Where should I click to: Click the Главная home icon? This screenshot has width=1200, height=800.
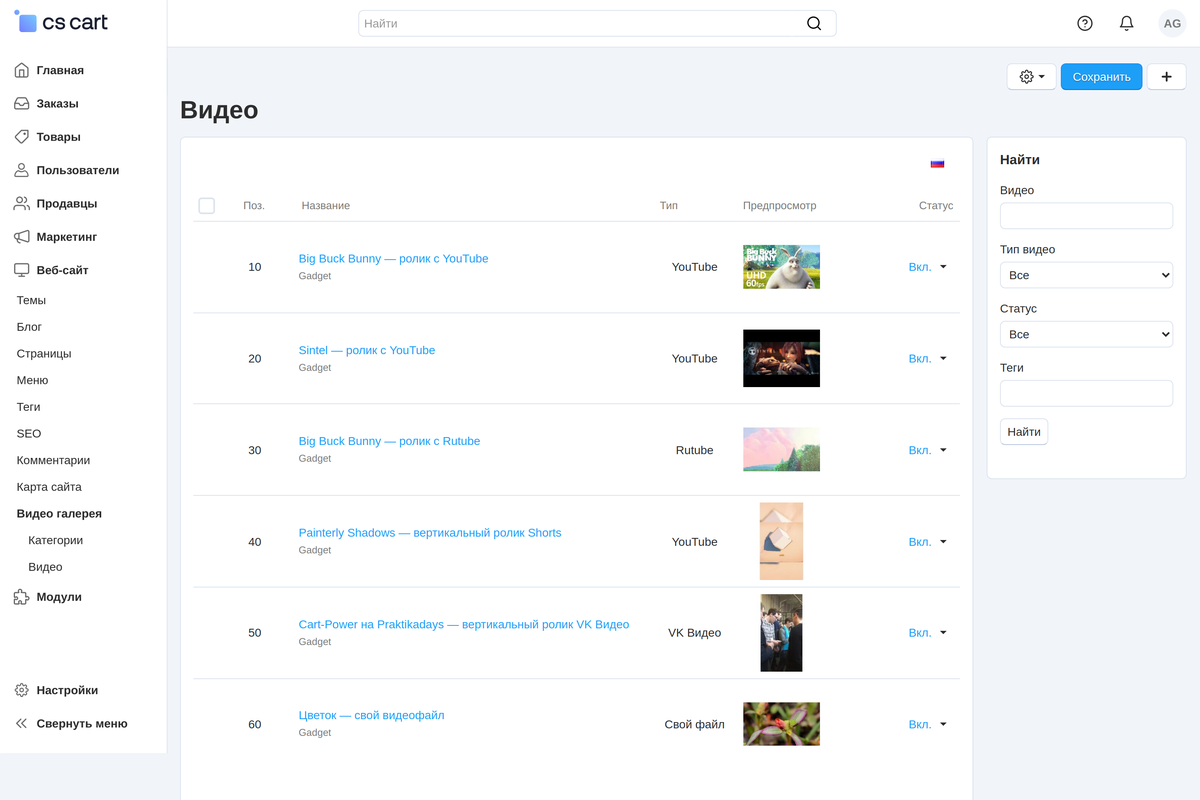[22, 70]
